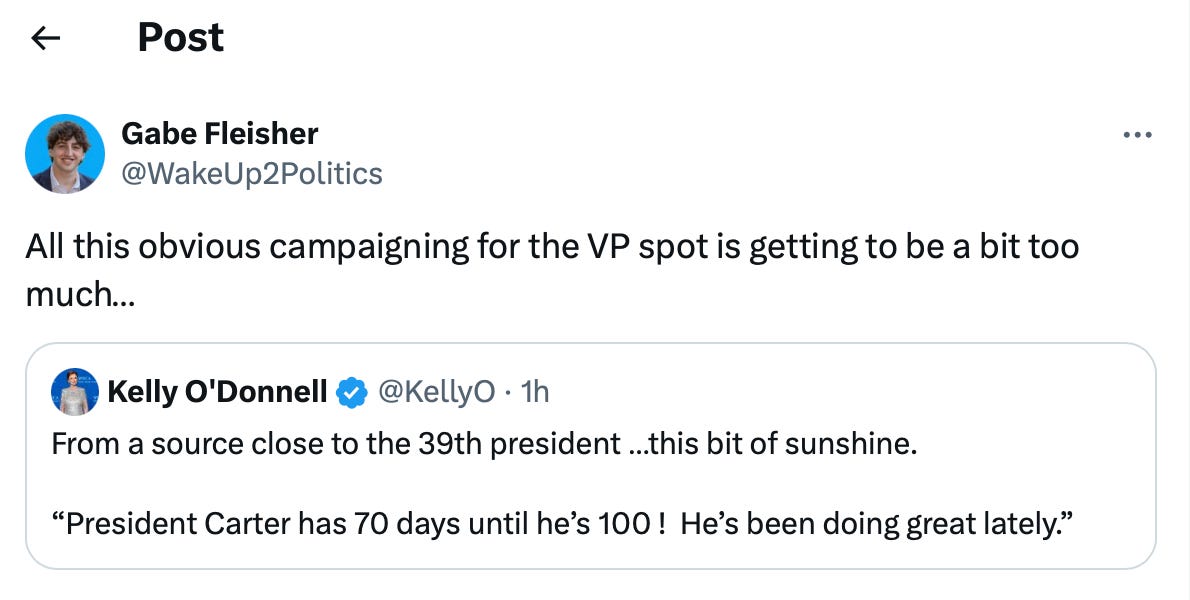Click the Kelly O'Donnell display name
Screen dimensions: 1190x600
coord(216,392)
